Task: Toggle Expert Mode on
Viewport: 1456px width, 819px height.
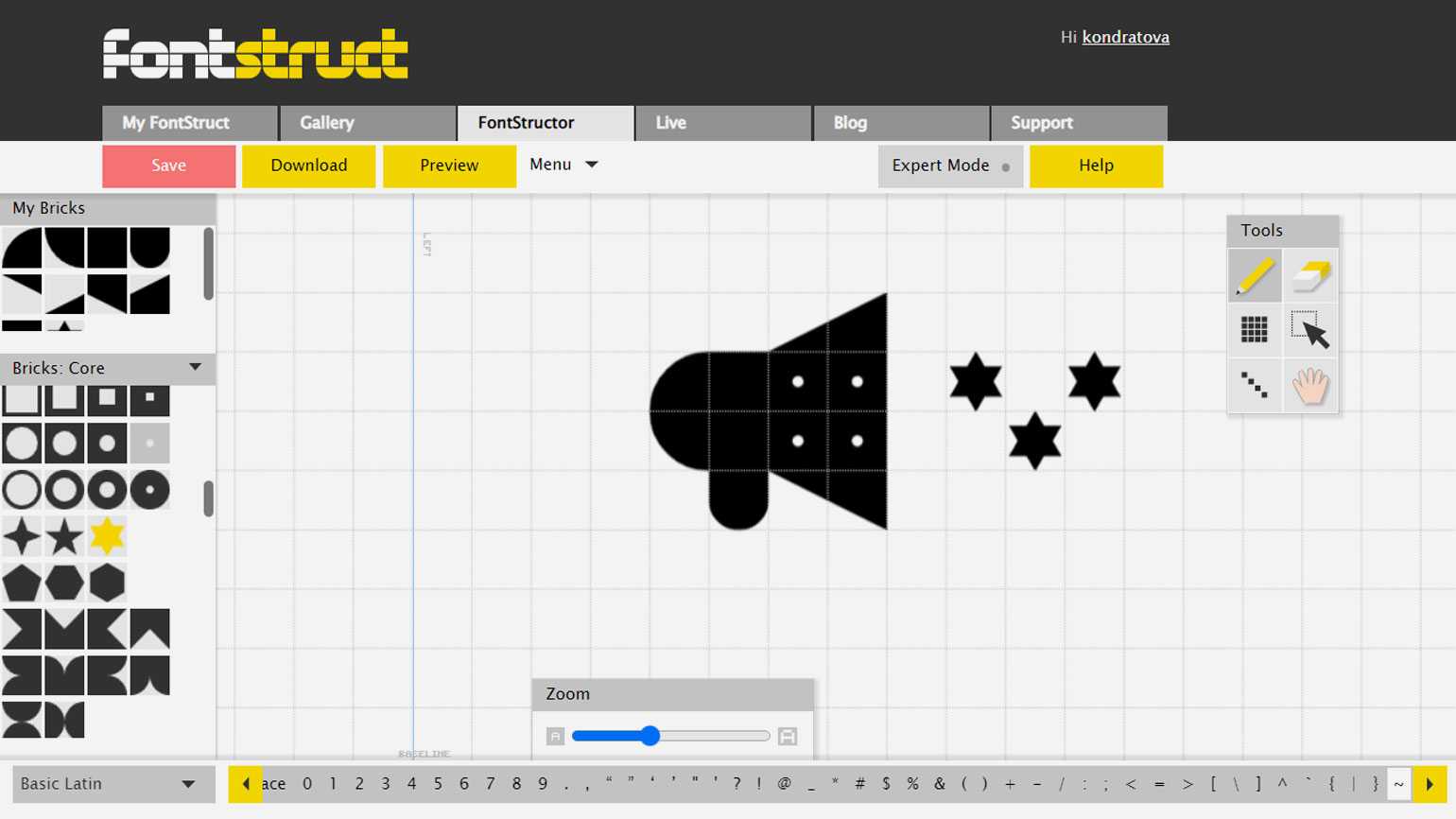Action: (x=950, y=166)
